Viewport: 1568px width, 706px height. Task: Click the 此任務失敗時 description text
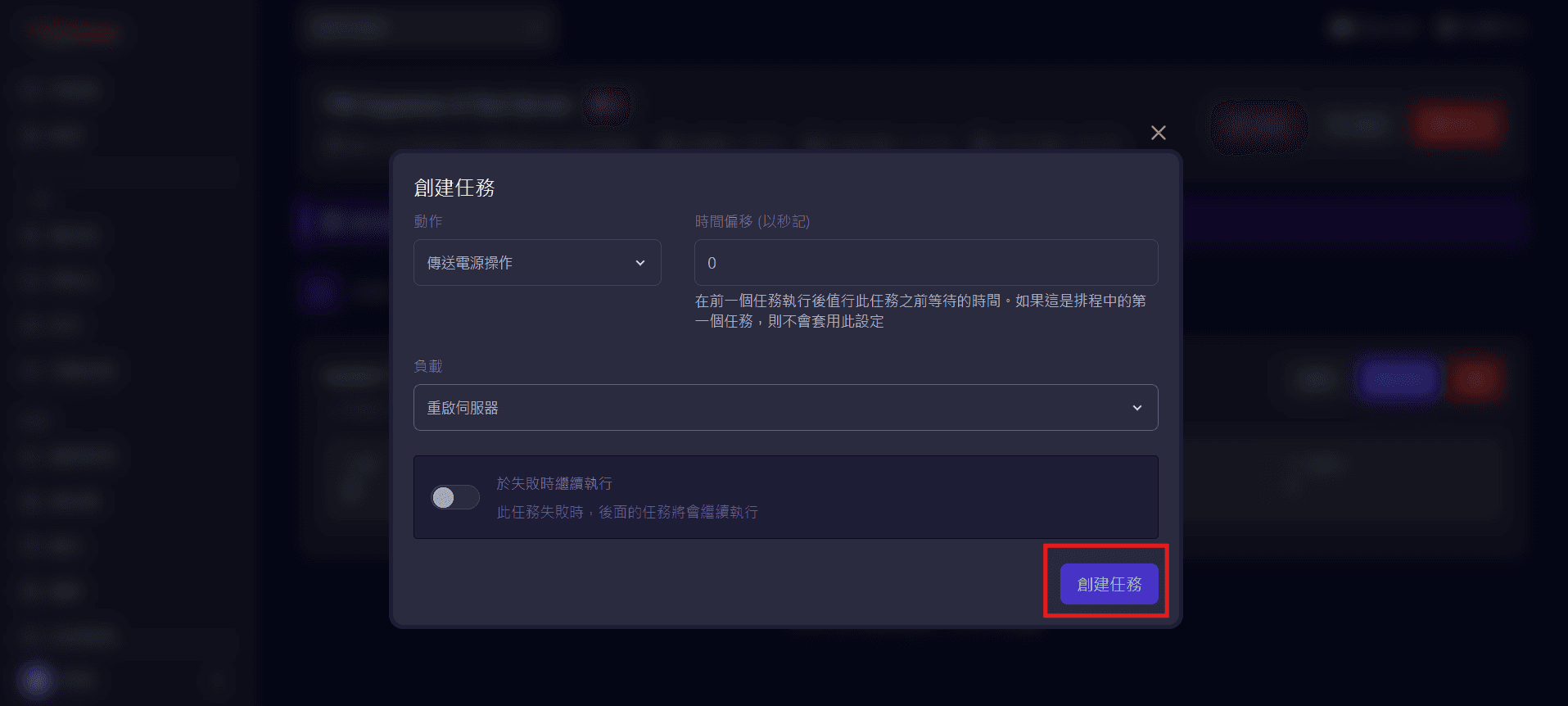[627, 512]
